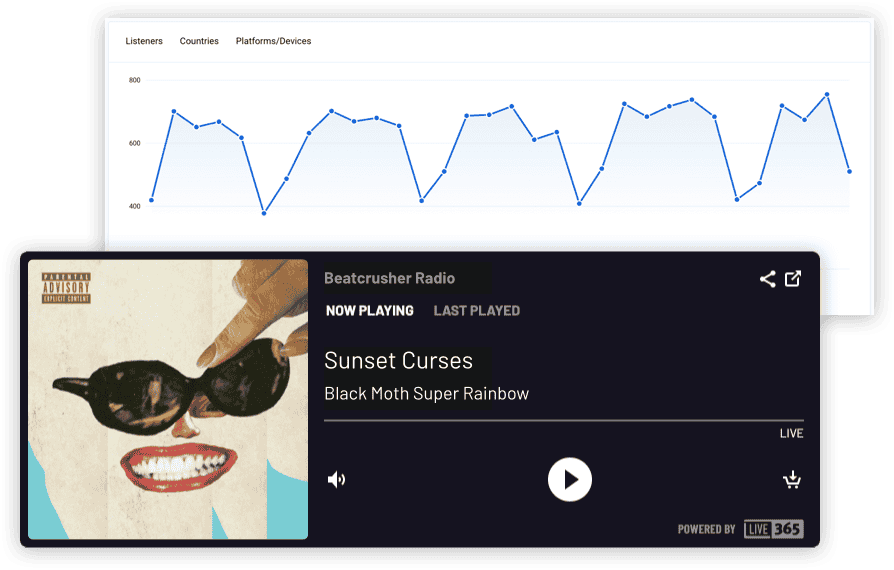
Task: Mute the volume speaker icon
Action: tap(336, 480)
